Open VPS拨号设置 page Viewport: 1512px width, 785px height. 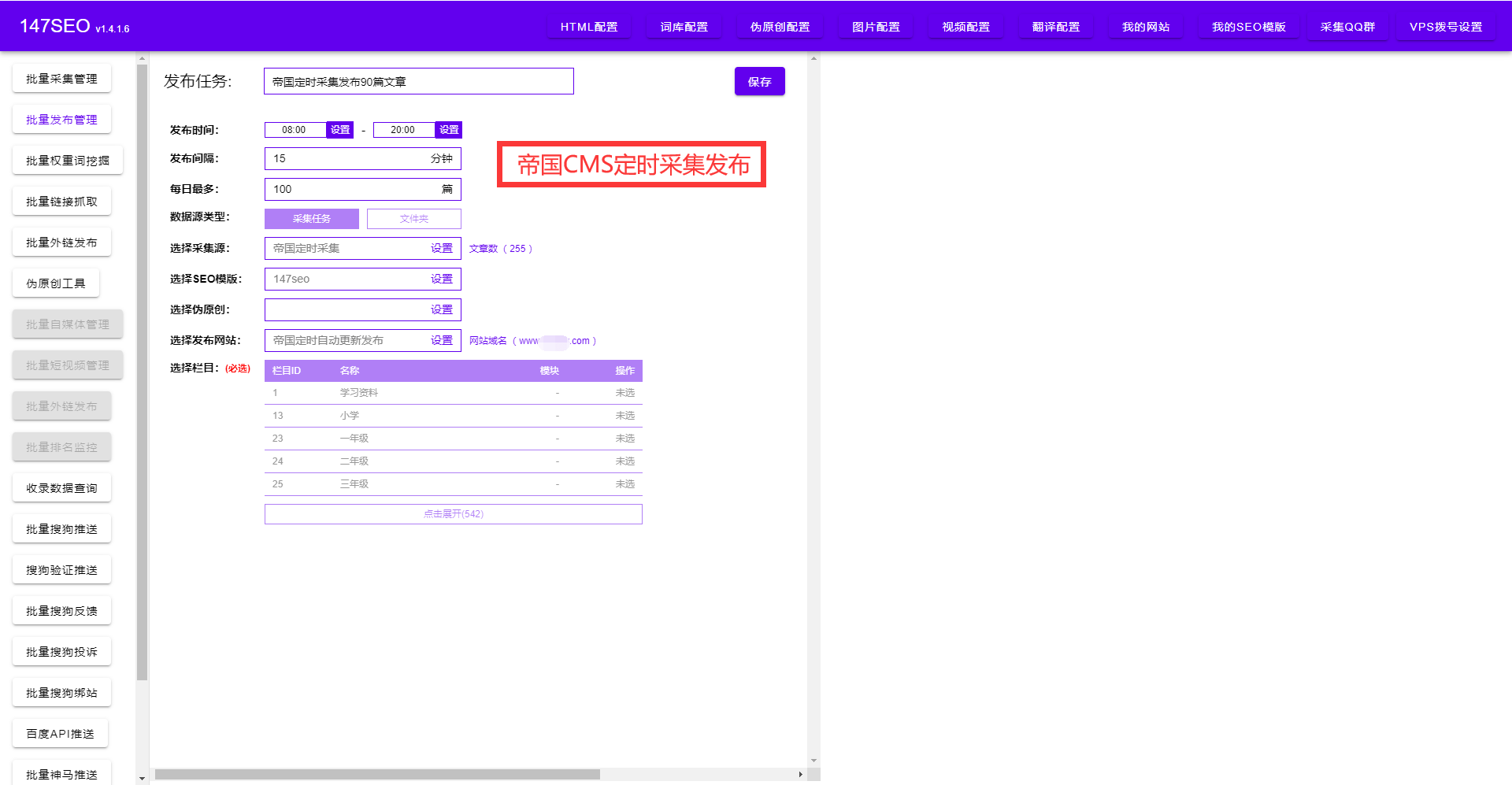(1446, 27)
